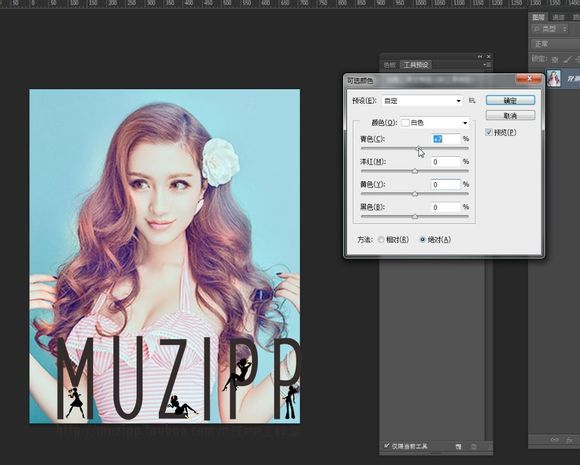580x465 pixels.
Task: Click the preset options icon beside 预设 dropdown
Action: tap(472, 100)
